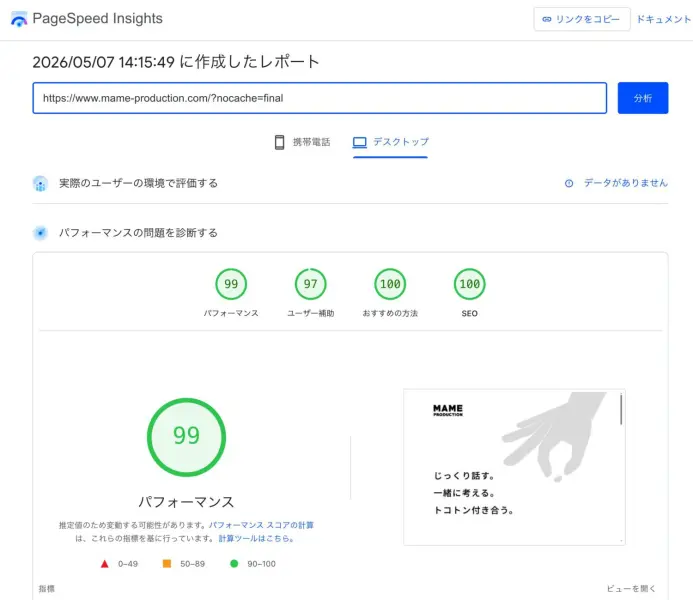Select the 100 SEO score gauge
This screenshot has height=600, width=693.
click(469, 284)
